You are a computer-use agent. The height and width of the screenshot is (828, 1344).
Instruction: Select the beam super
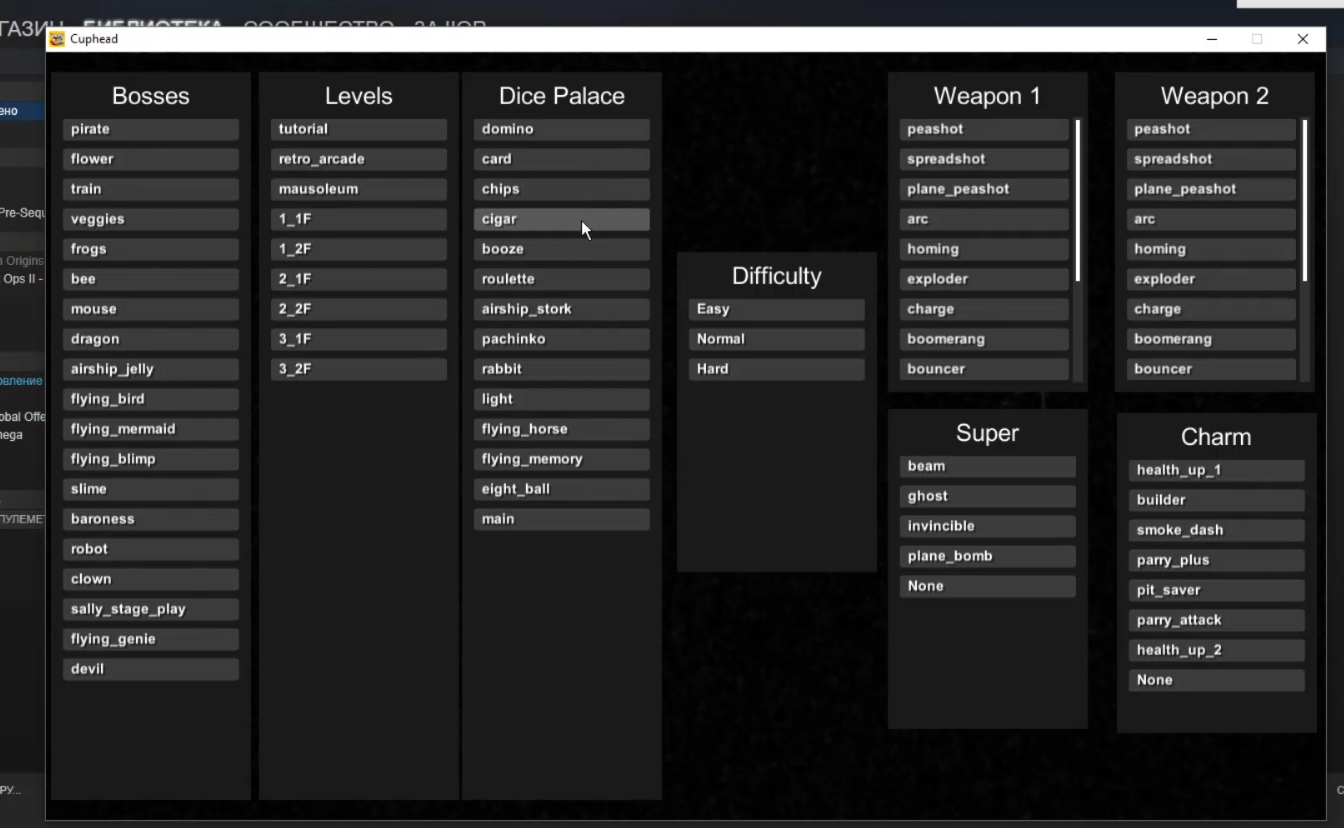(988, 467)
